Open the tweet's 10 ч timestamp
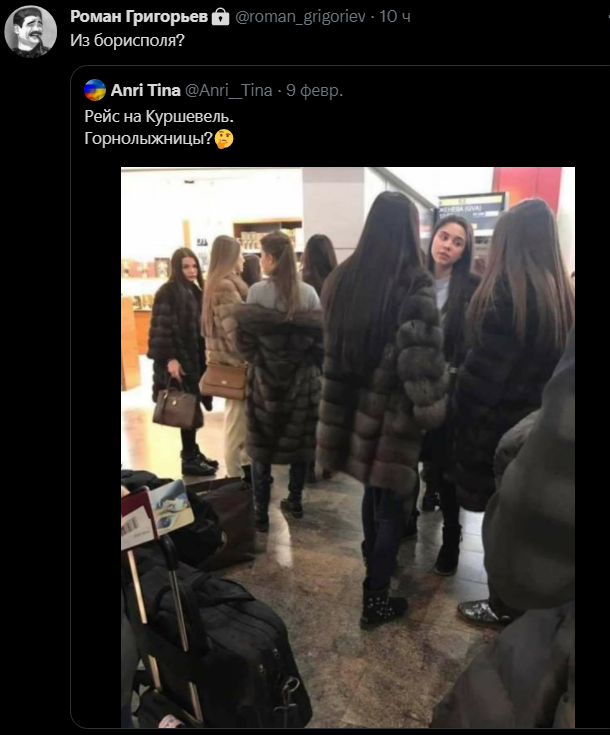The width and height of the screenshot is (610, 735). tap(395, 16)
